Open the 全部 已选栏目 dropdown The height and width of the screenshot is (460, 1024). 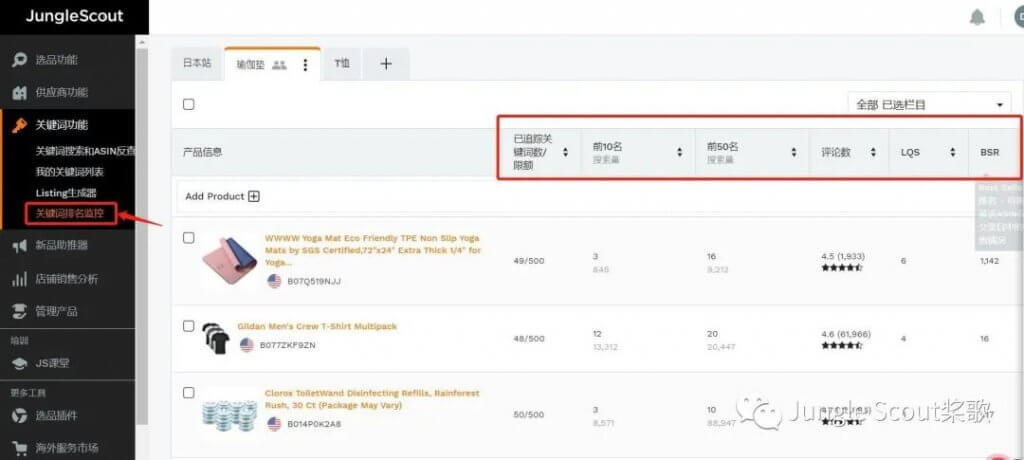click(x=929, y=105)
